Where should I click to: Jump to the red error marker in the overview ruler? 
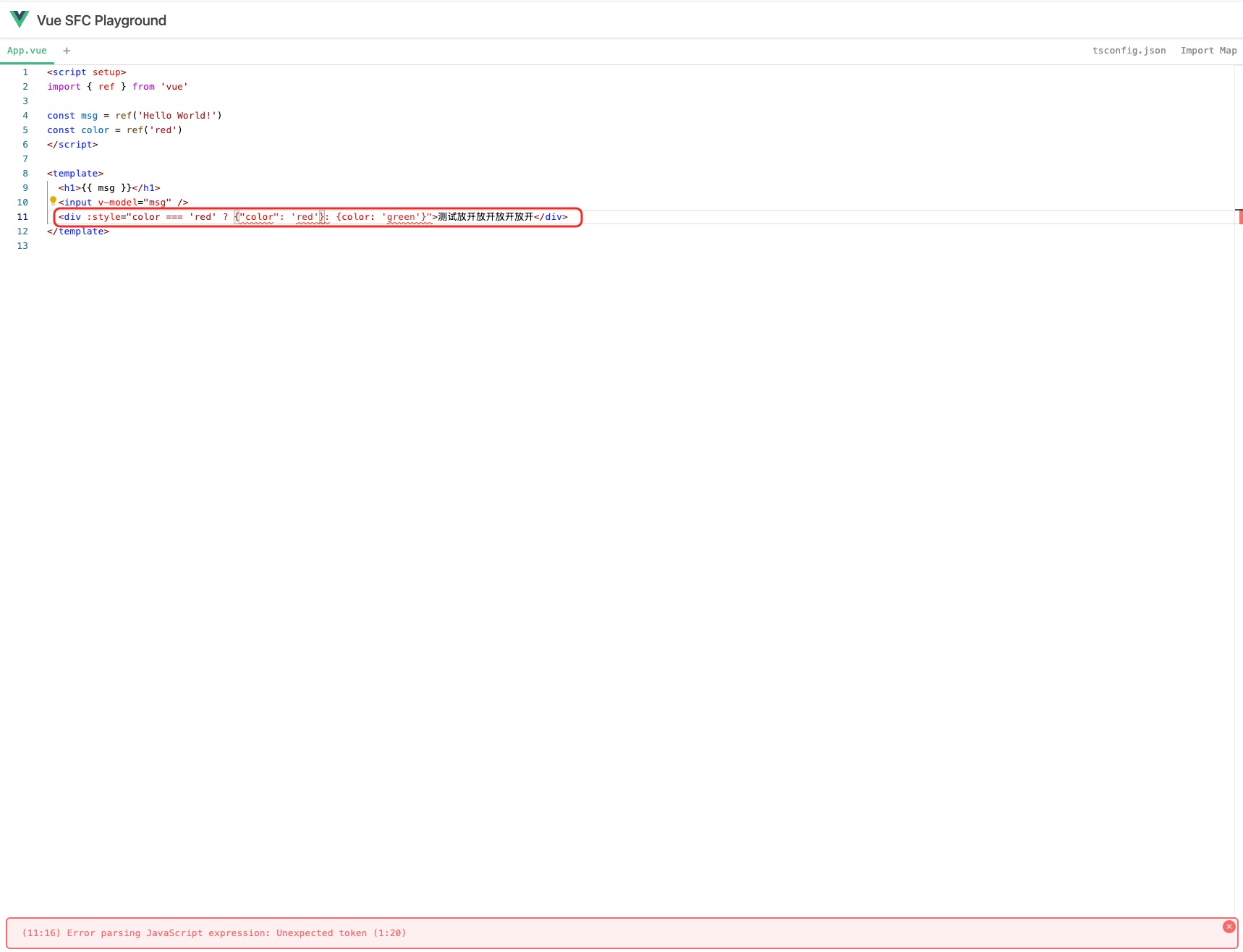[1239, 216]
